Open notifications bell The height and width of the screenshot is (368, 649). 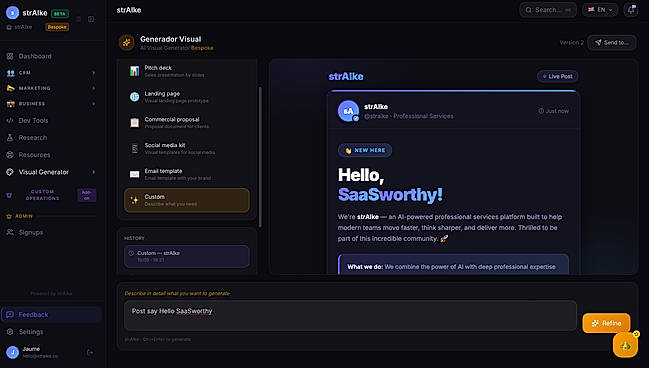(631, 10)
